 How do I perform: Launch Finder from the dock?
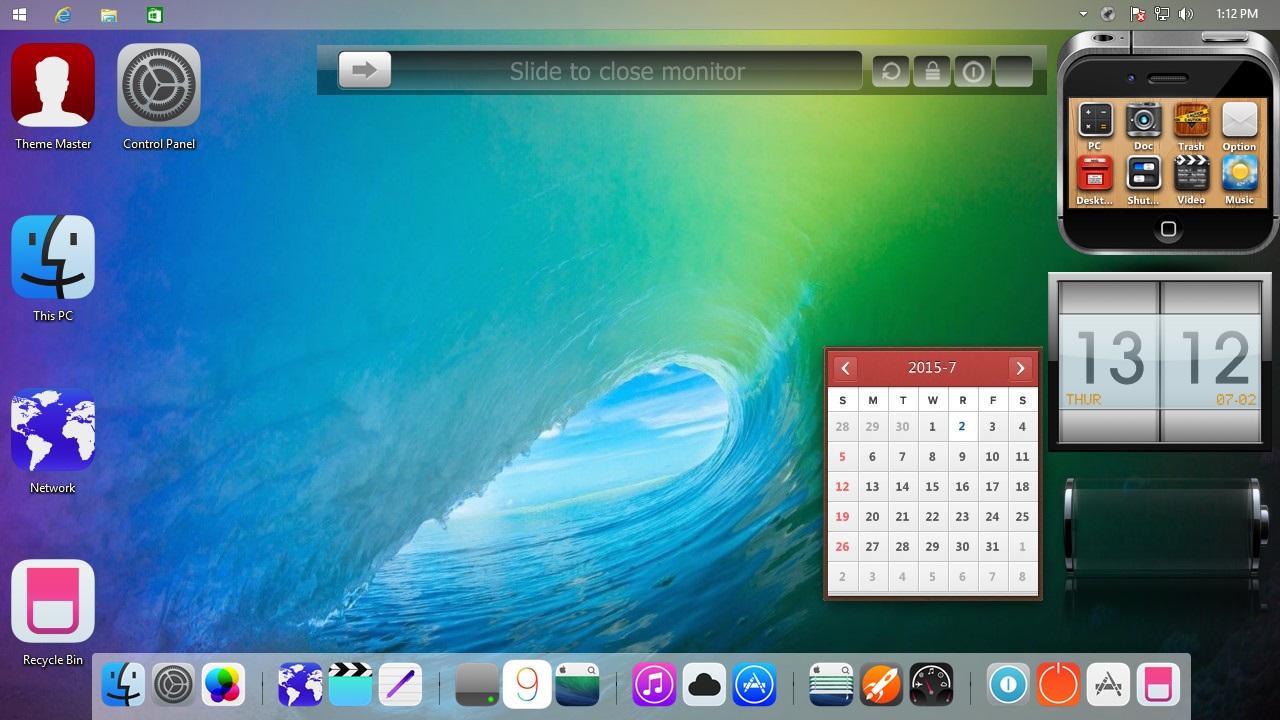click(124, 685)
